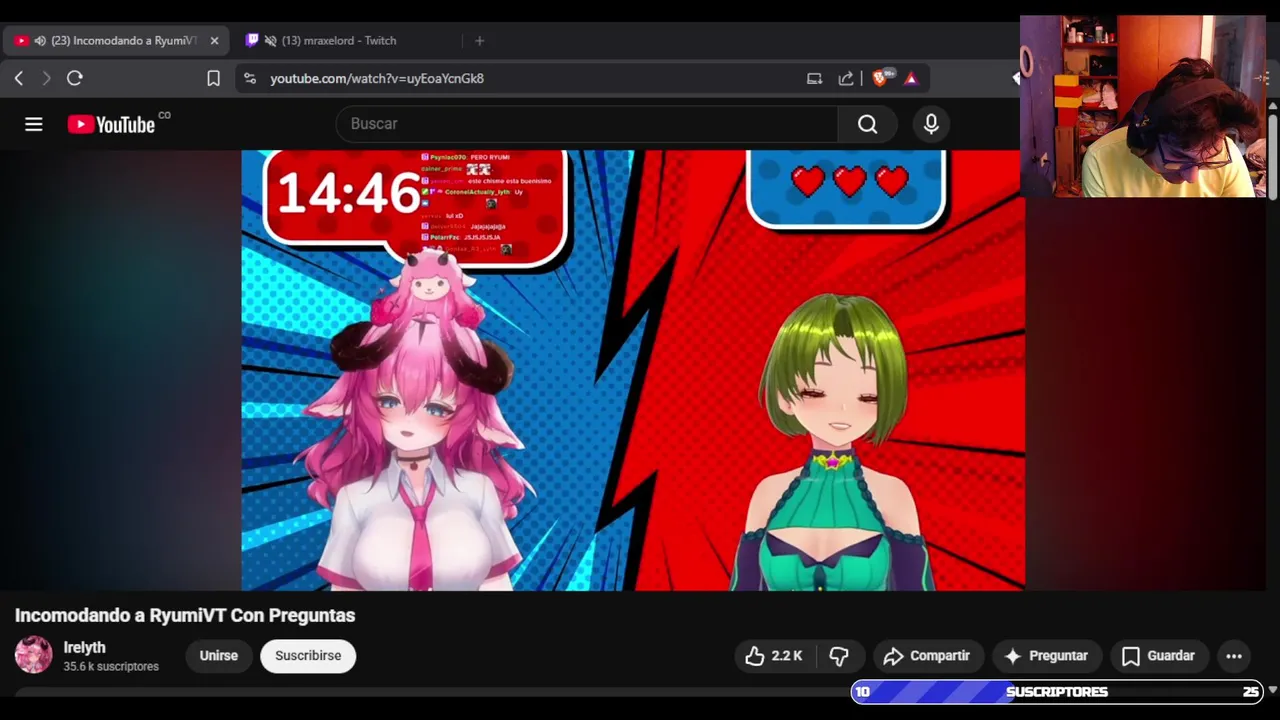
Task: Open the three-dot more actions menu
Action: (1234, 656)
